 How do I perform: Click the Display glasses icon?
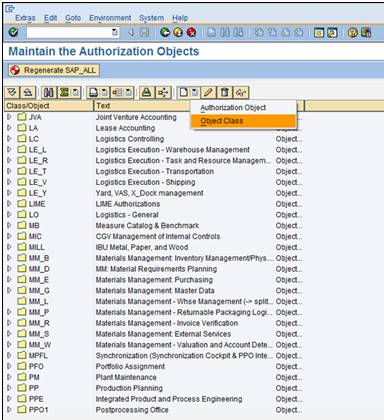coord(241,92)
